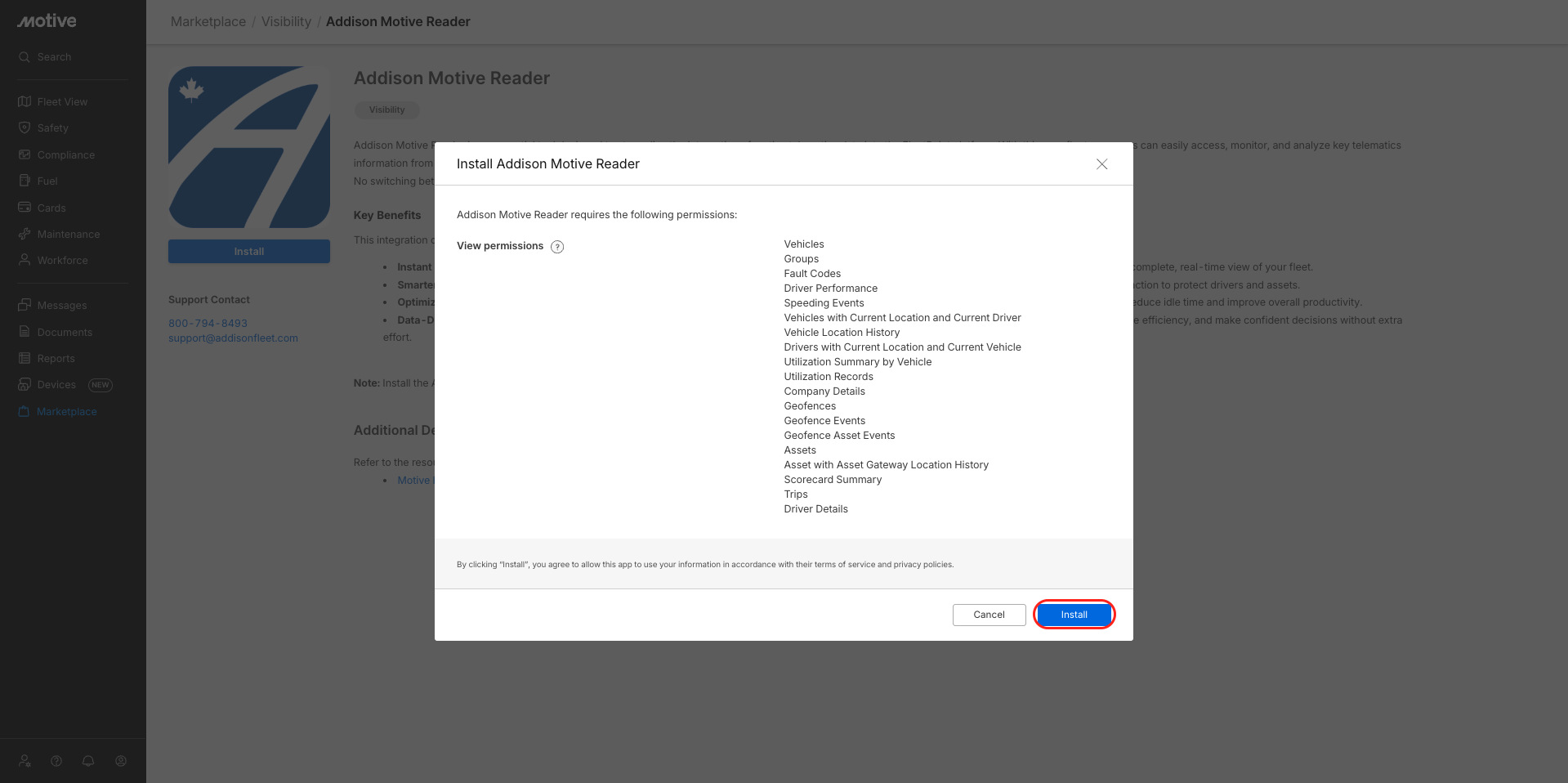Close the Install Addison Motive Reader dialog
This screenshot has height=783, width=1568.
pyautogui.click(x=1101, y=164)
